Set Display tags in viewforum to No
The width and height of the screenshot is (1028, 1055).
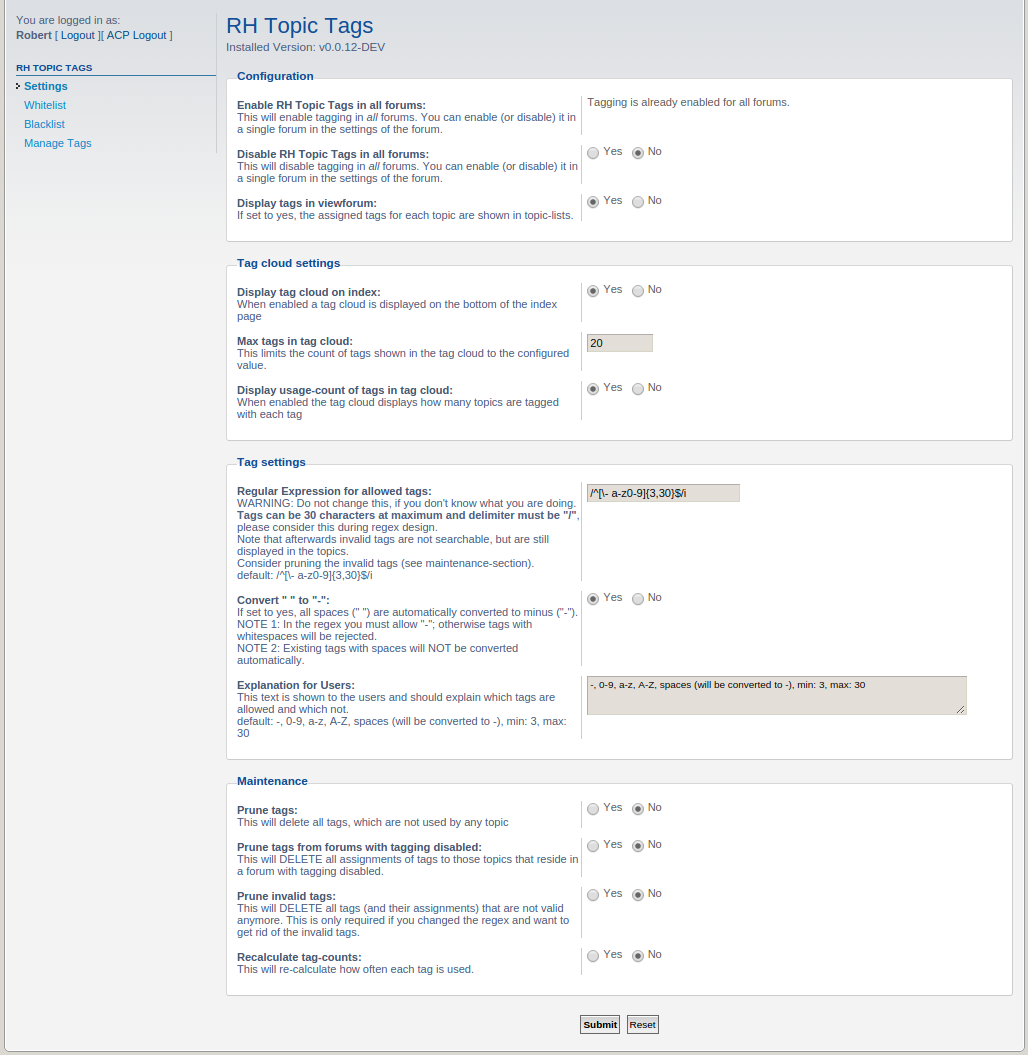638,202
